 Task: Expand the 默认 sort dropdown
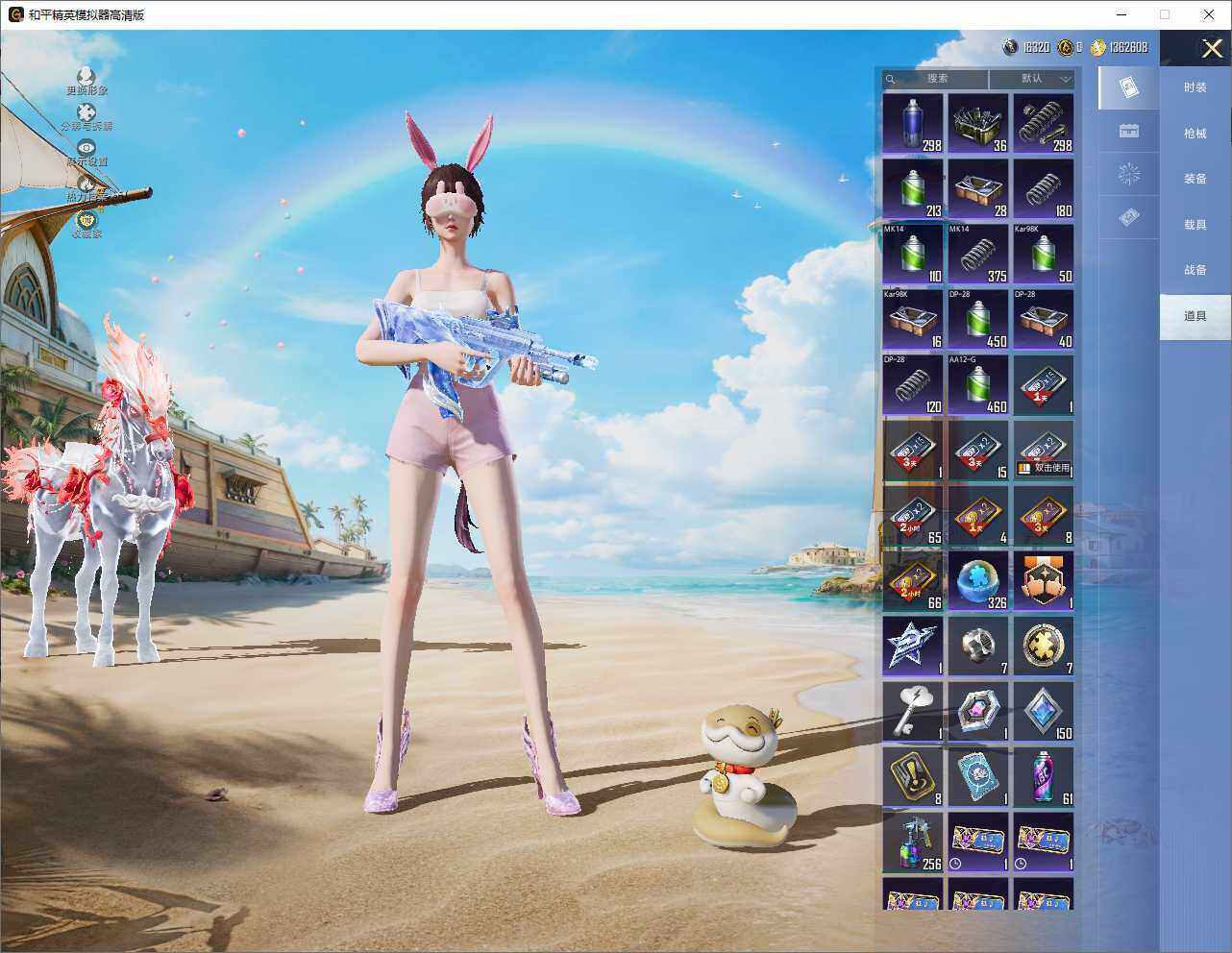click(x=1032, y=79)
